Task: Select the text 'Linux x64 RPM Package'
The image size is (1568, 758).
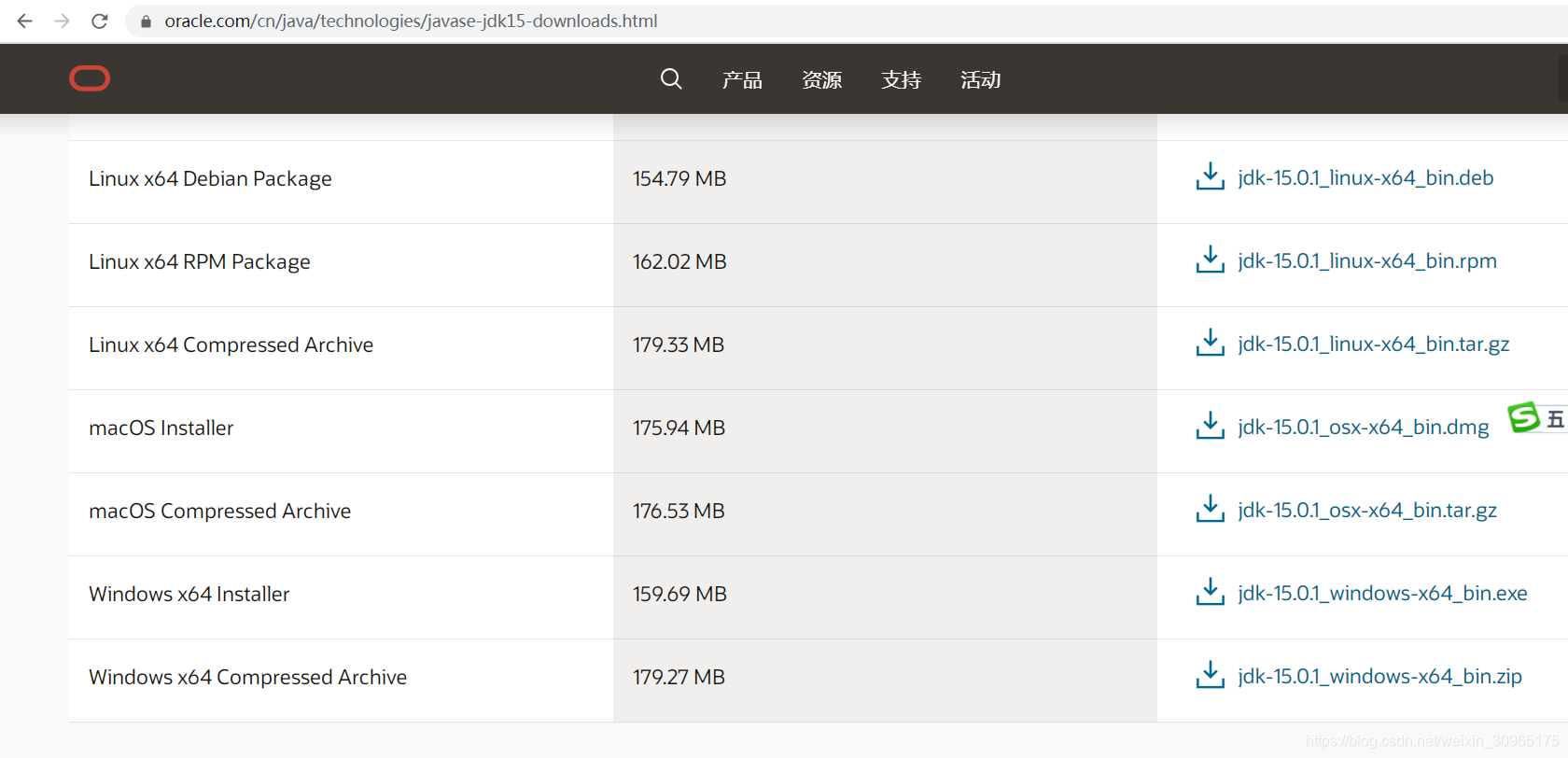Action: (x=200, y=261)
